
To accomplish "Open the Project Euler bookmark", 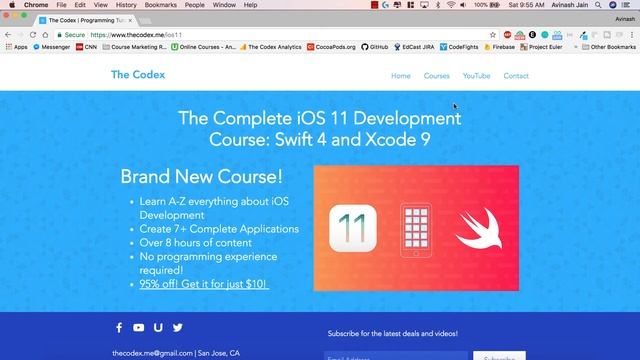I will [541, 47].
